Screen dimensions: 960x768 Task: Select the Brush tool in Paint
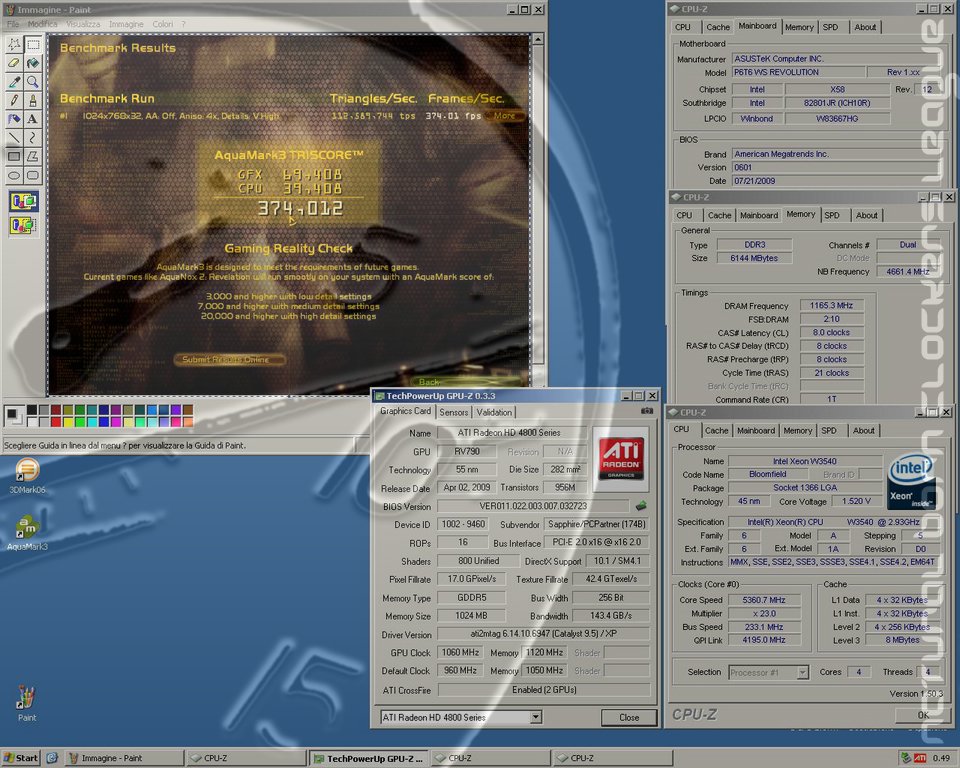pyautogui.click(x=33, y=100)
